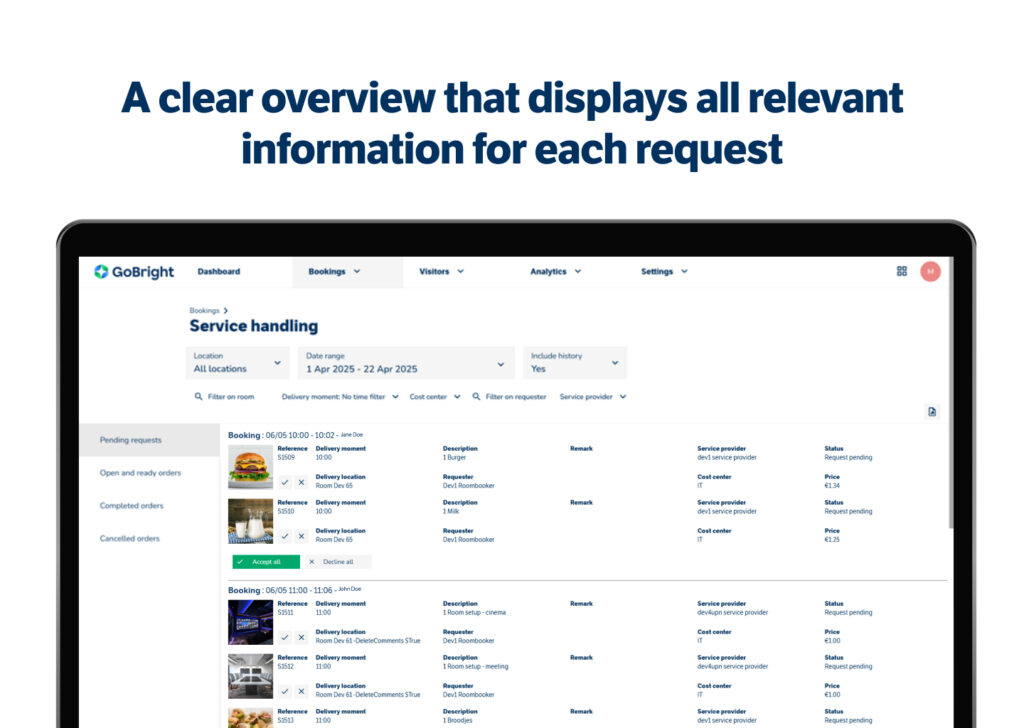1024x728 pixels.
Task: Decline the Milk order with X
Action: click(301, 536)
